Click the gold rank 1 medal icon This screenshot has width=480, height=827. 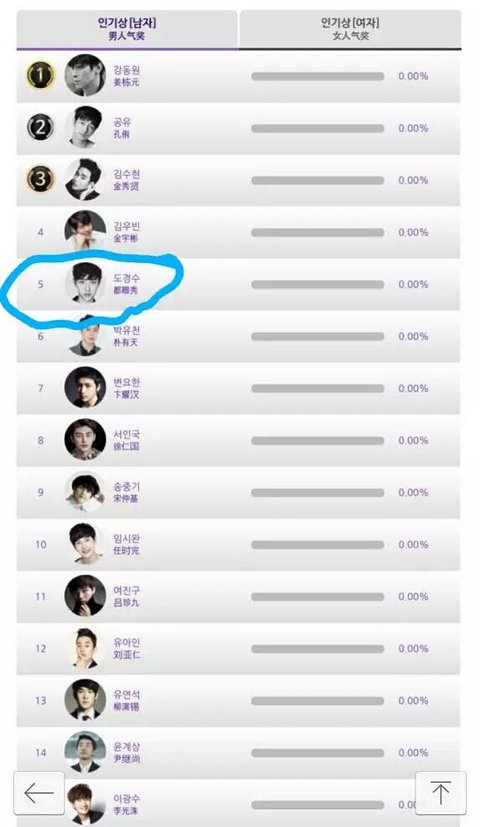coord(41,75)
